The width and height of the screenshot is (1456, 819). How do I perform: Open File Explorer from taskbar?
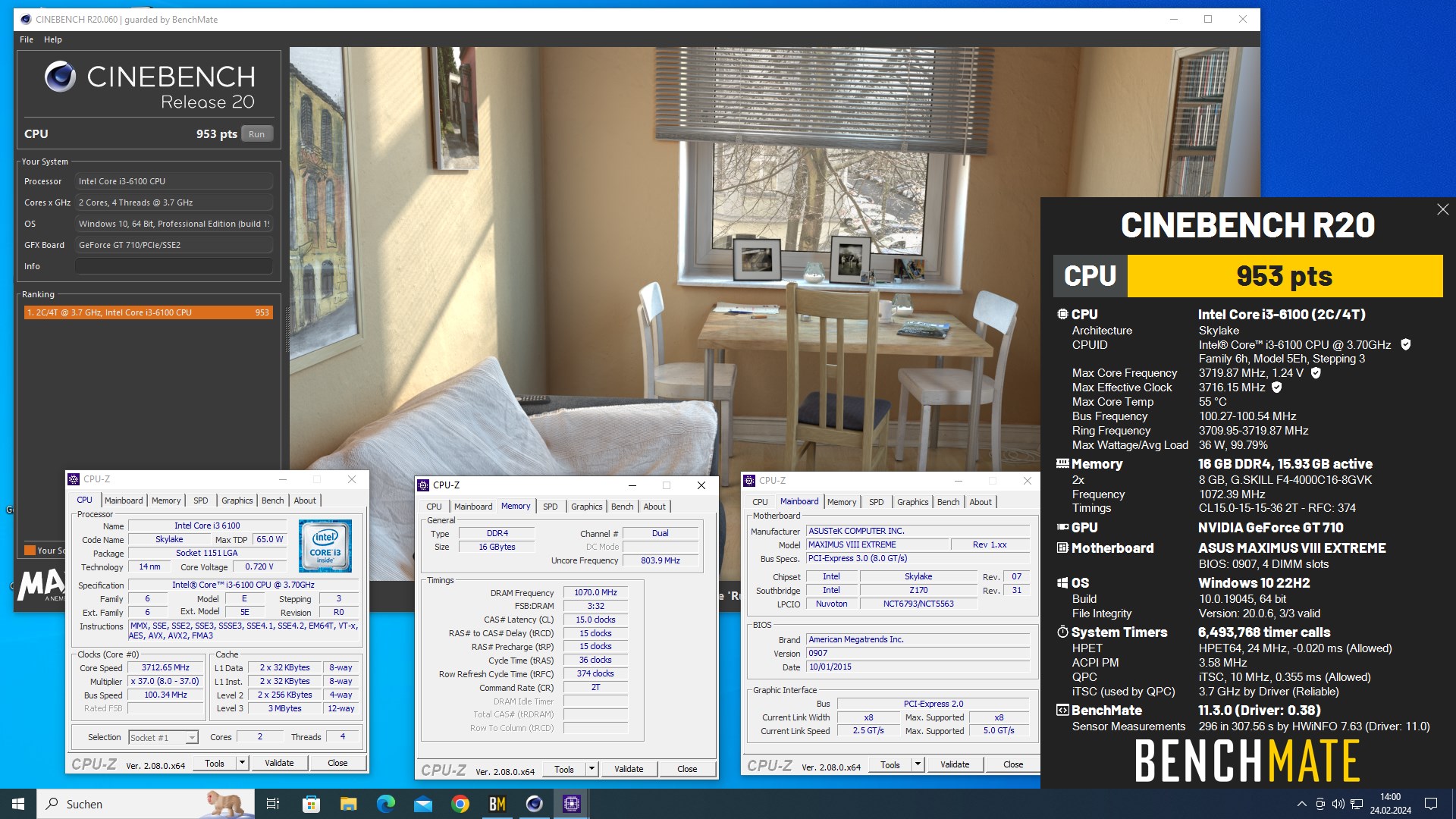pos(348,804)
